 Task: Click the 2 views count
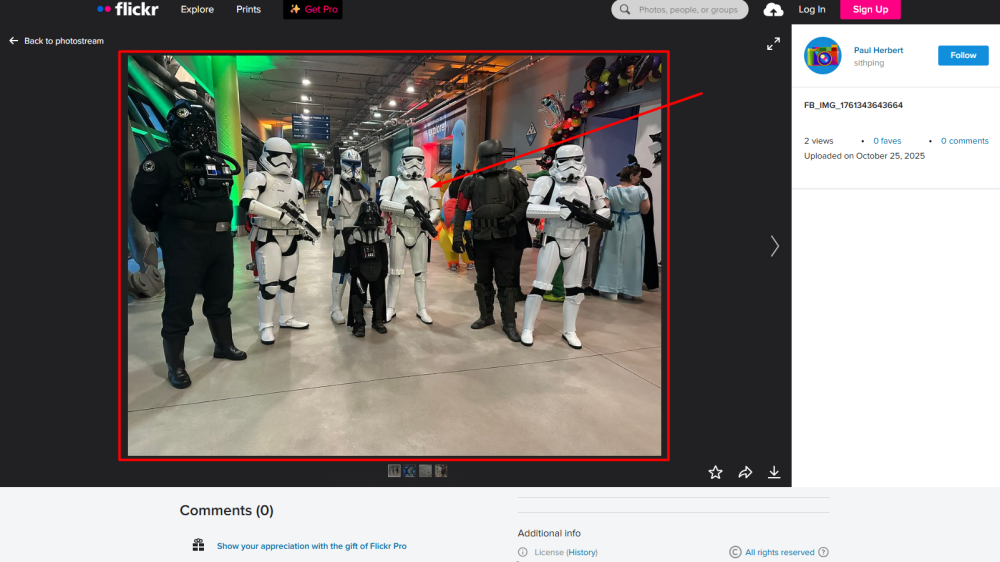(x=818, y=141)
